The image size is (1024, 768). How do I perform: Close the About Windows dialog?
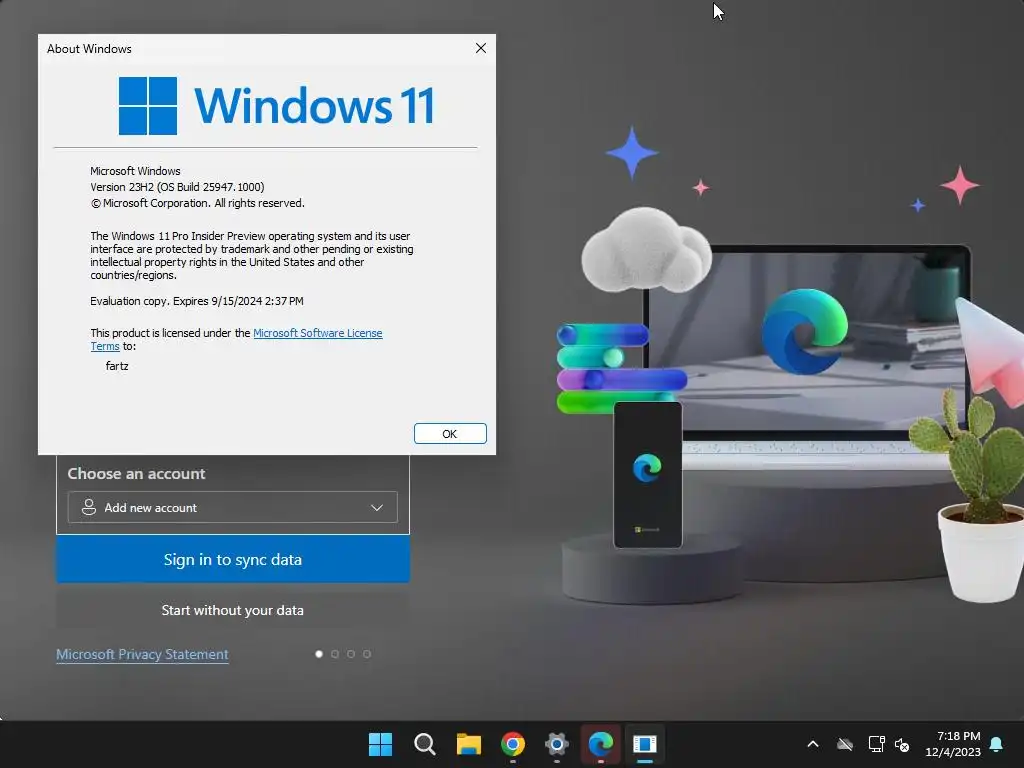pyautogui.click(x=481, y=48)
